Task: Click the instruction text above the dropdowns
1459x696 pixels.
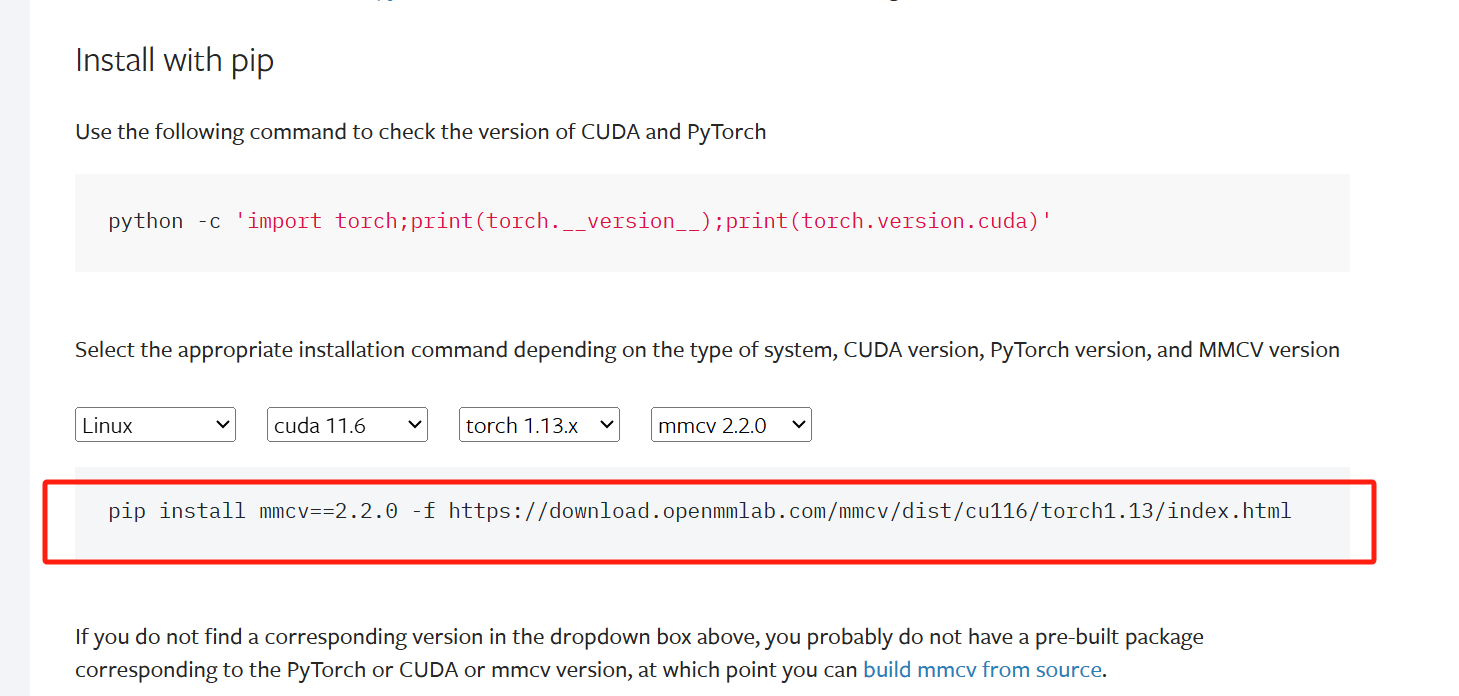Action: (706, 349)
